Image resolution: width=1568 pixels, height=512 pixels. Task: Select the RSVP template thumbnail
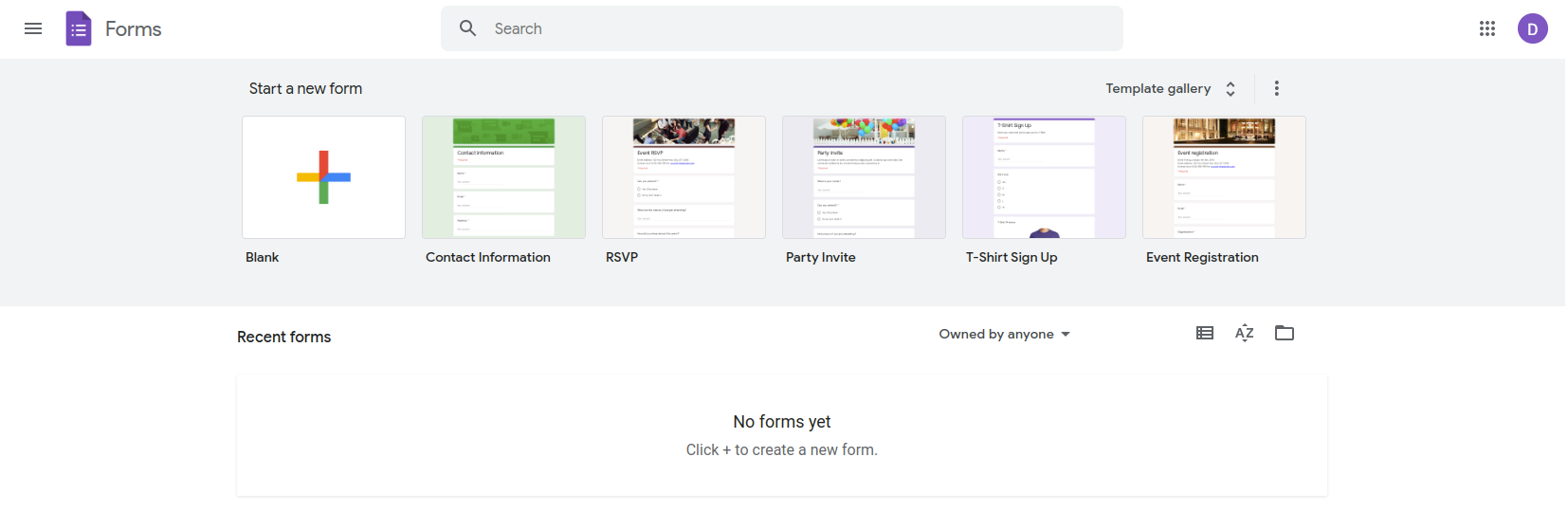pos(684,177)
